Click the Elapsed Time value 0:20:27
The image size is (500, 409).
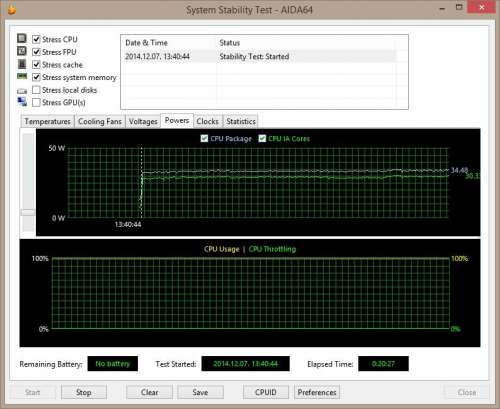tap(383, 364)
